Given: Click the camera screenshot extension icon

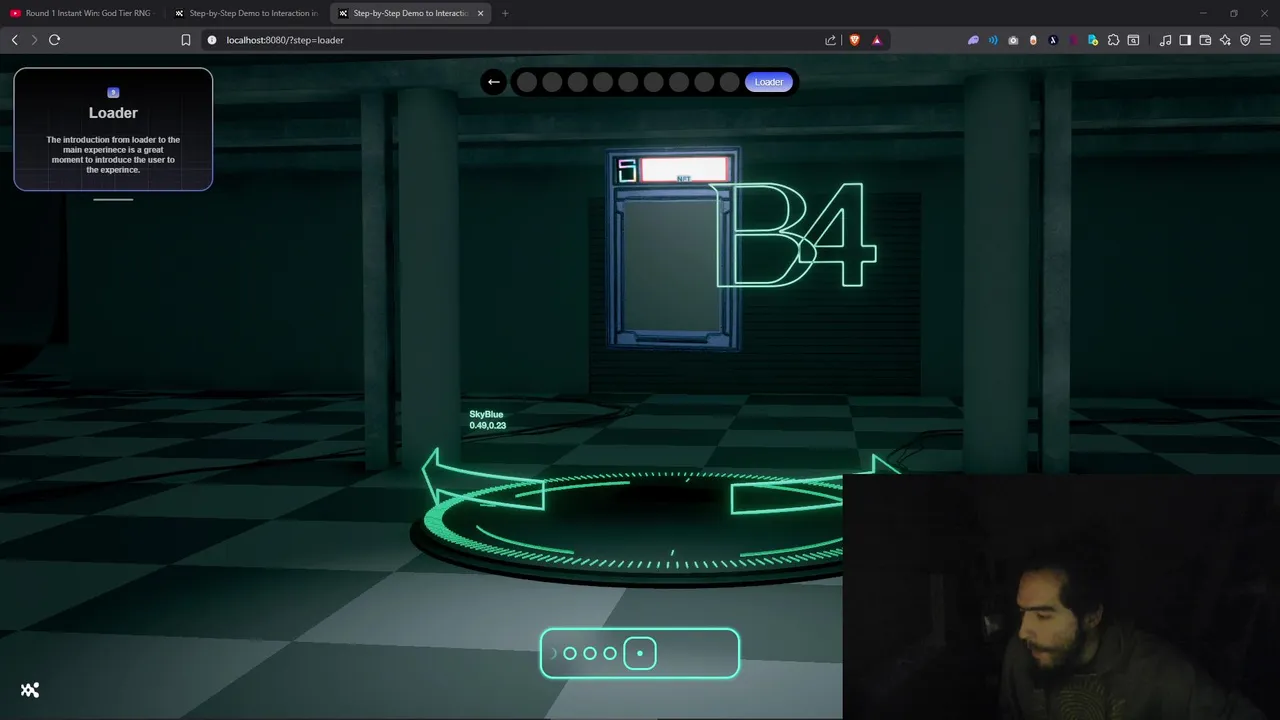Looking at the screenshot, I should (x=1013, y=40).
